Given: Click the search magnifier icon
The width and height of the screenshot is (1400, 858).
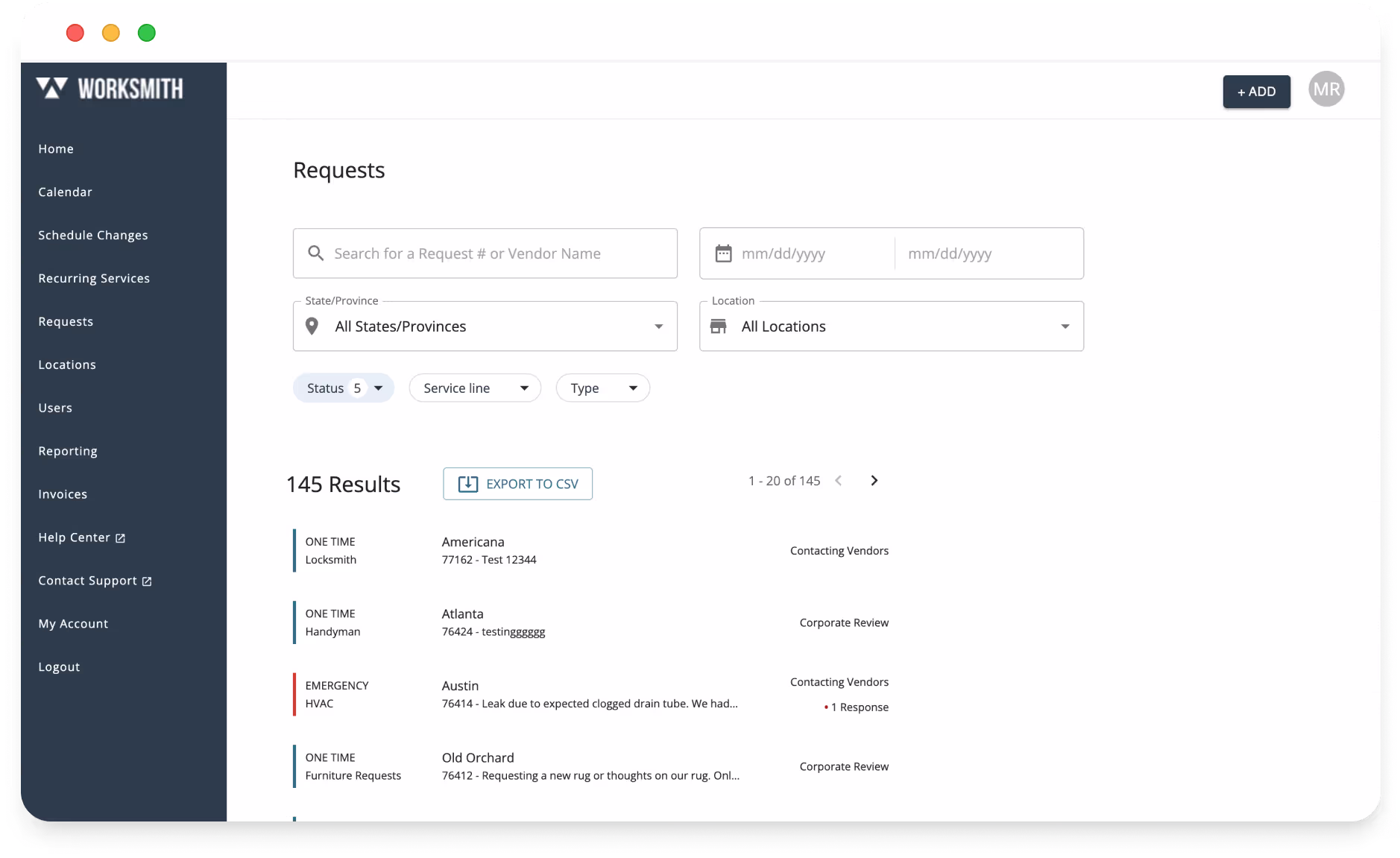Looking at the screenshot, I should tap(316, 253).
